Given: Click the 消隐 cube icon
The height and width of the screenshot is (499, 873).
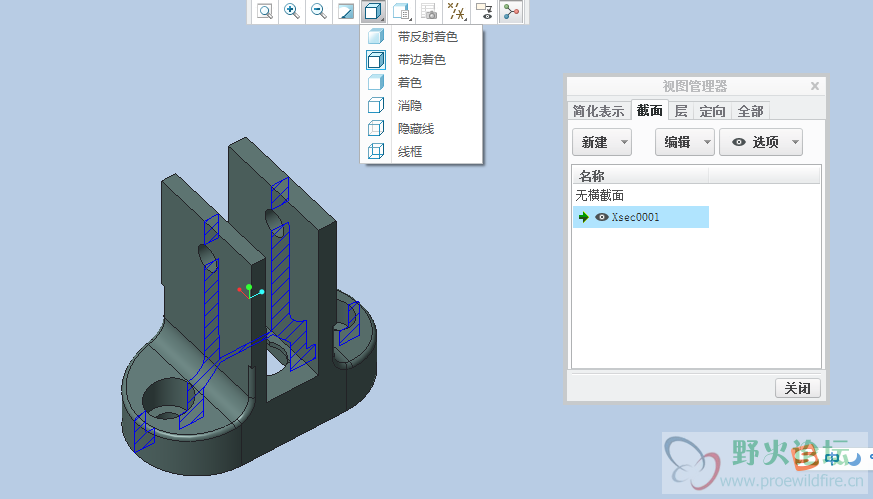Looking at the screenshot, I should 376,105.
